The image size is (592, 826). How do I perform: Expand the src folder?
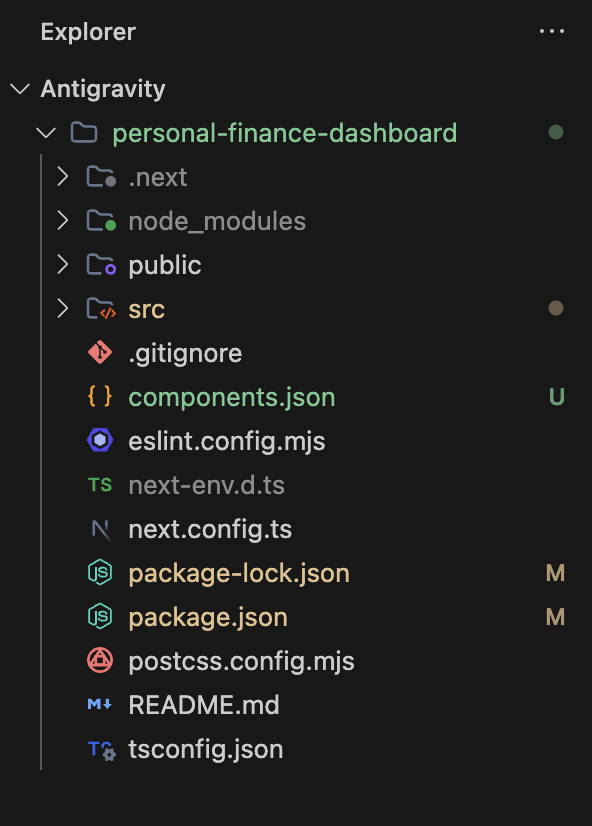(62, 308)
